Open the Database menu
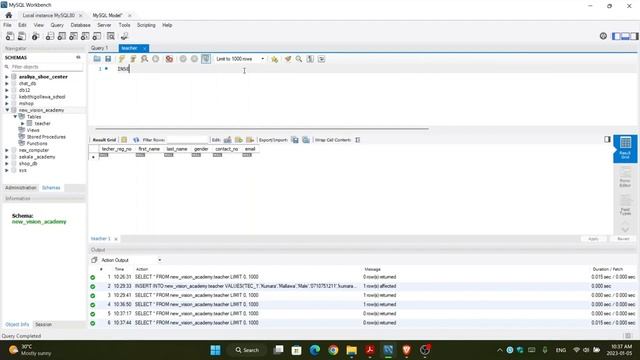Viewport: 640px width, 360px height. click(x=80, y=25)
